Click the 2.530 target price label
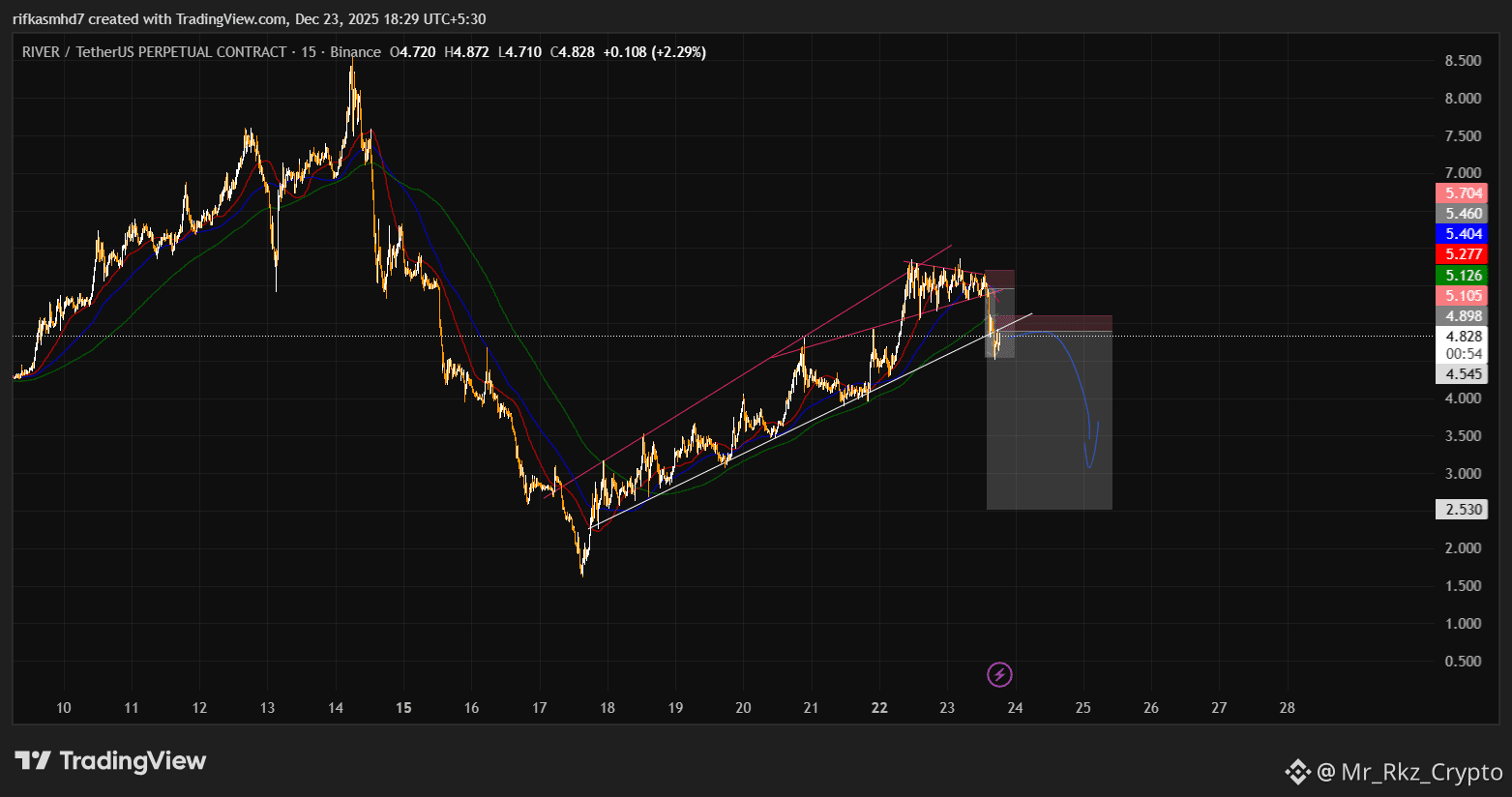This screenshot has height=797, width=1512. tap(1462, 510)
